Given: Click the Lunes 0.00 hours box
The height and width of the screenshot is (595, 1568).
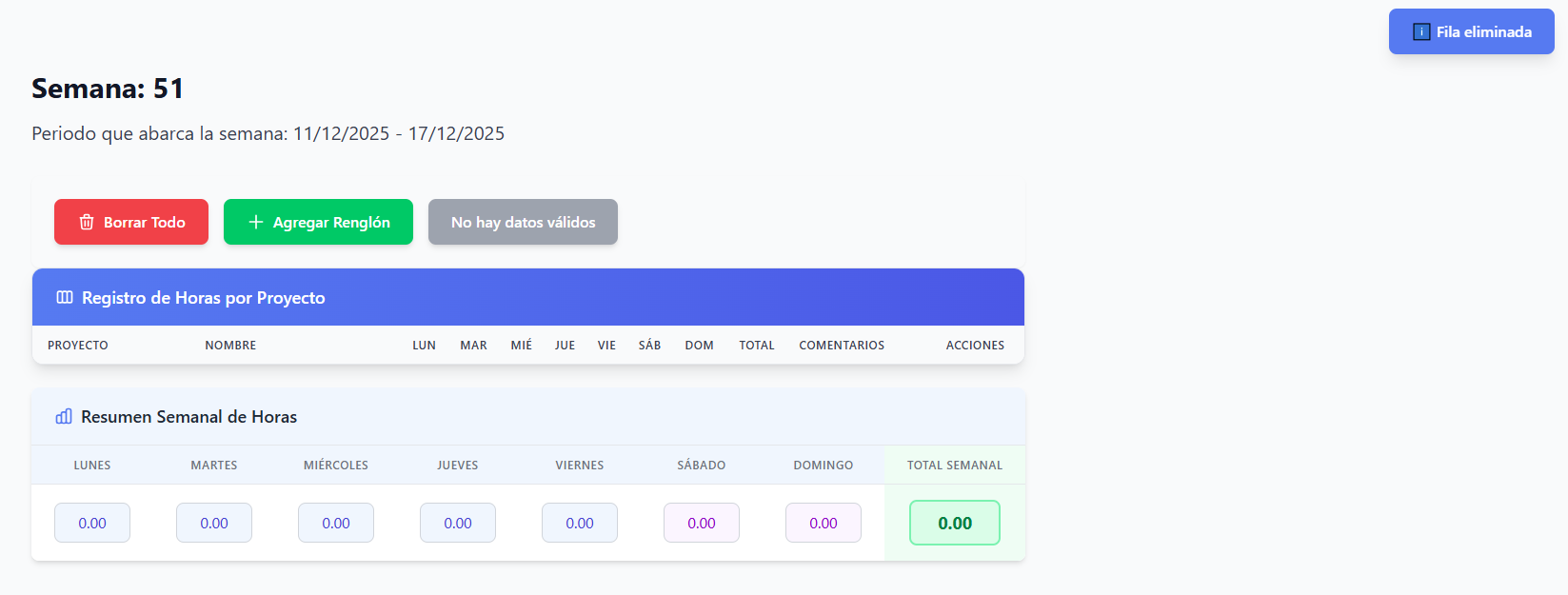Looking at the screenshot, I should 92,523.
